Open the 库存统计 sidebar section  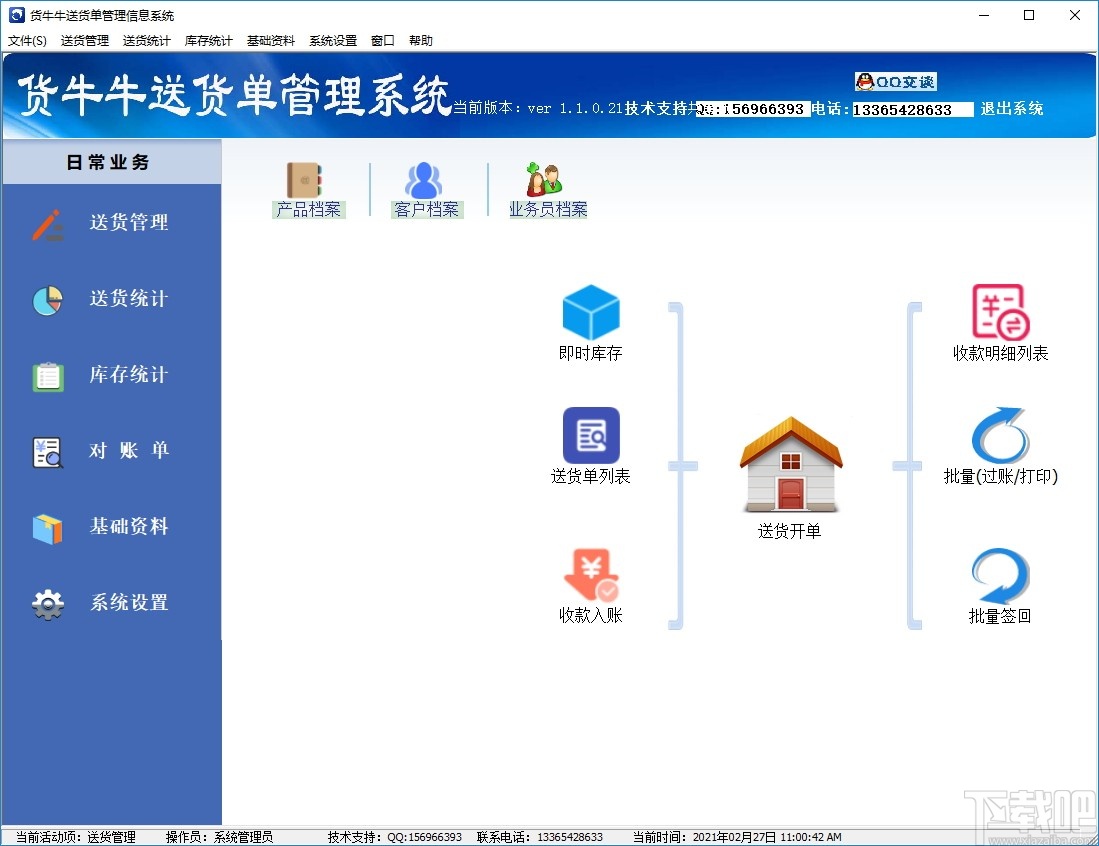pyautogui.click(x=111, y=374)
